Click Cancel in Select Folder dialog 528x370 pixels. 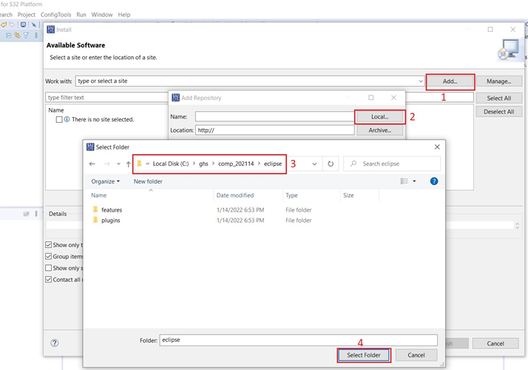(x=416, y=355)
